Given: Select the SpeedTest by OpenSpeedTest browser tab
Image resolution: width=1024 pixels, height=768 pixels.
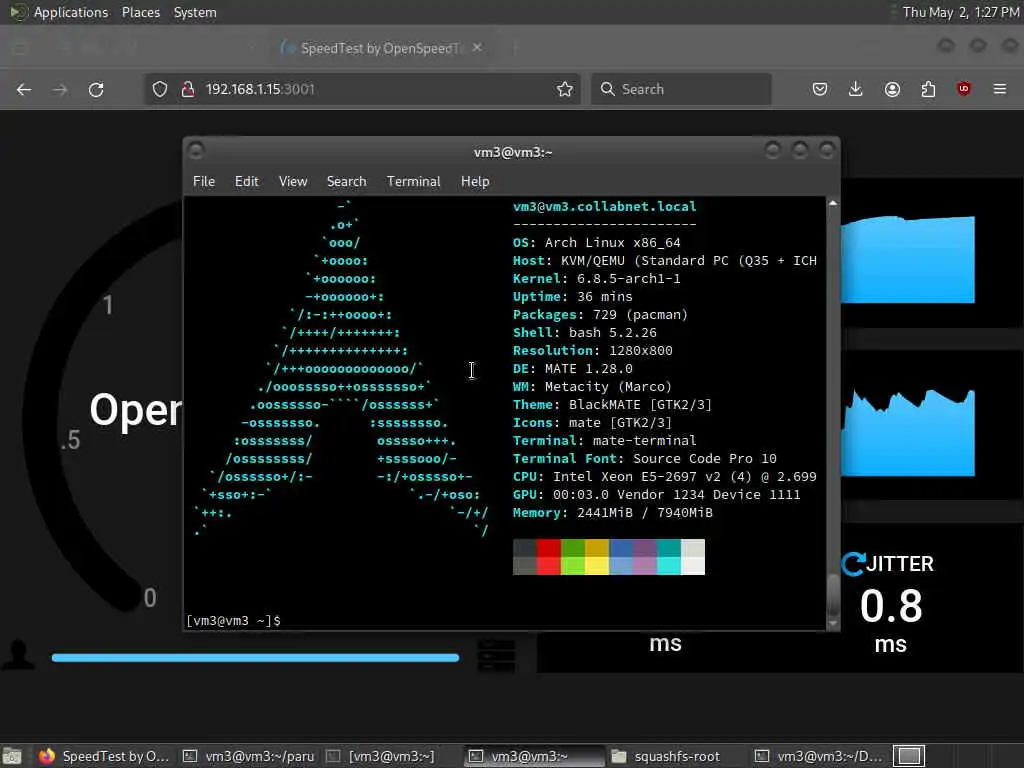Looking at the screenshot, I should (x=381, y=48).
